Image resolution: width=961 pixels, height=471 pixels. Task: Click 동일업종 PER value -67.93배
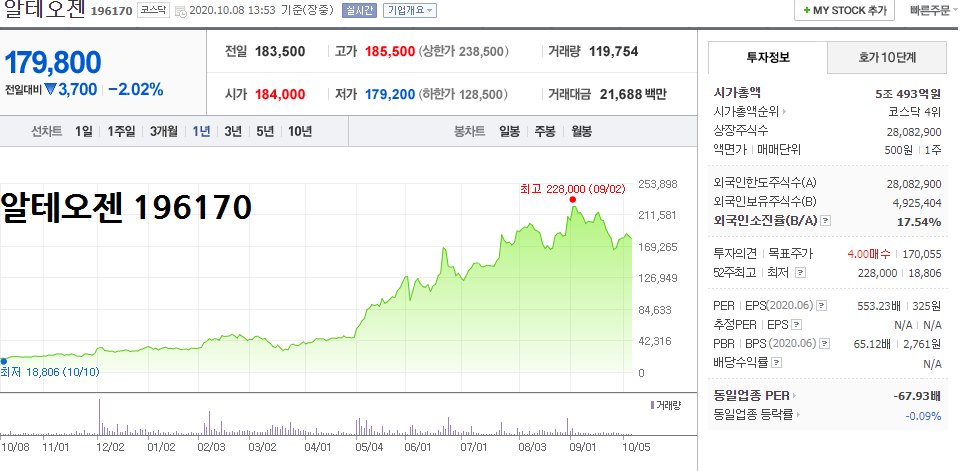pyautogui.click(x=916, y=396)
